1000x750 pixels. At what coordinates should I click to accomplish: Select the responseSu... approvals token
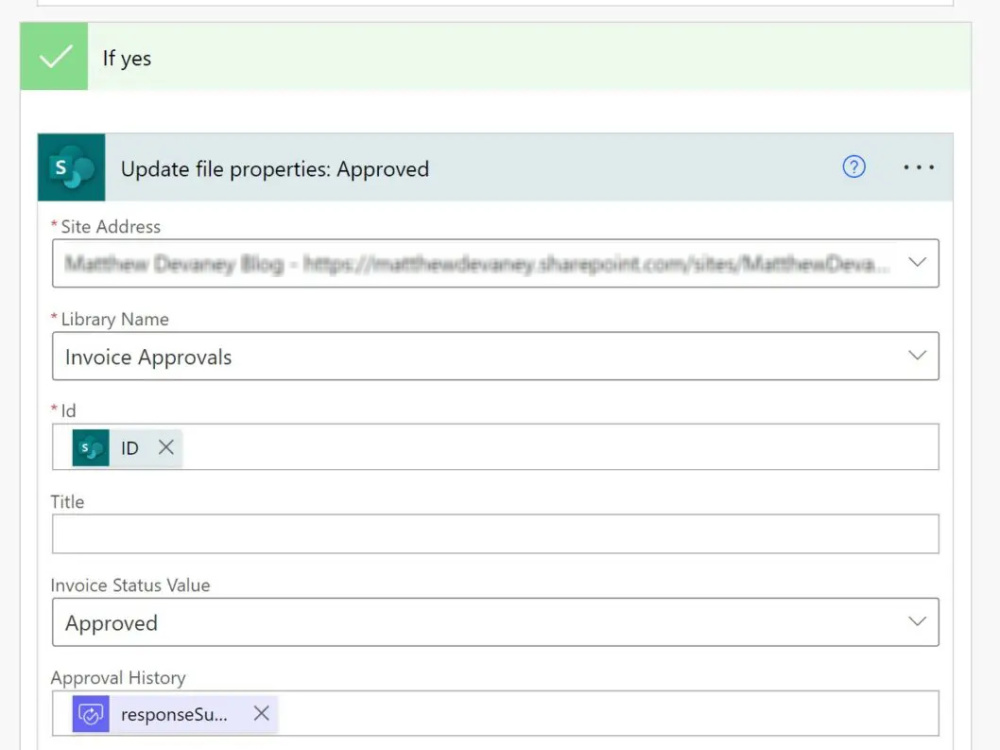[x=173, y=714]
